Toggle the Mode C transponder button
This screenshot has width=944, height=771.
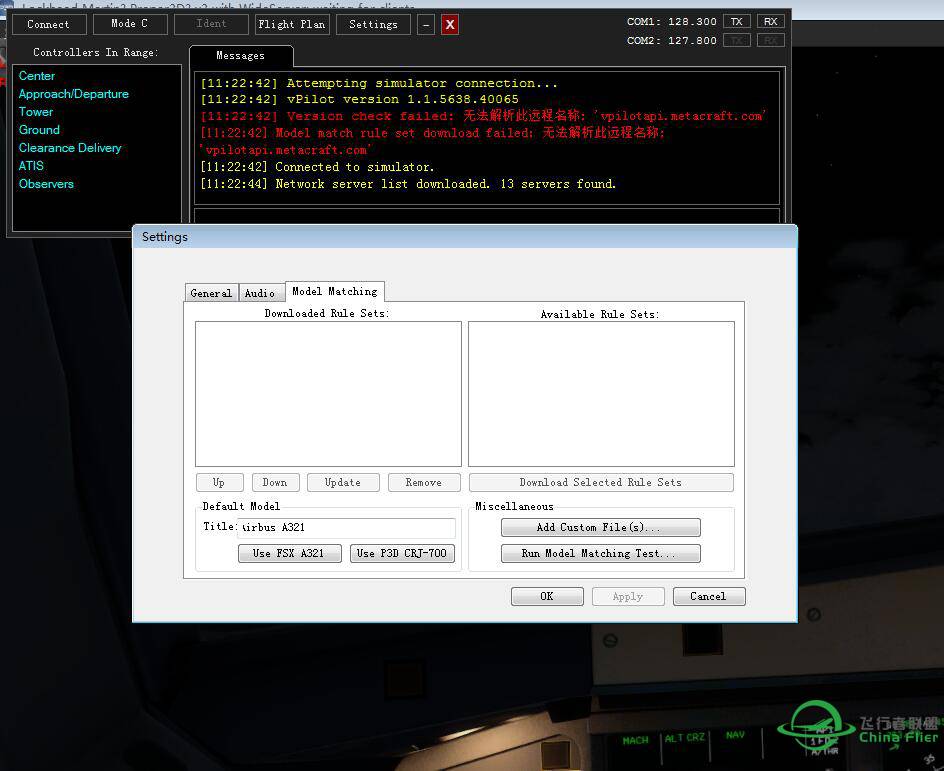click(129, 24)
